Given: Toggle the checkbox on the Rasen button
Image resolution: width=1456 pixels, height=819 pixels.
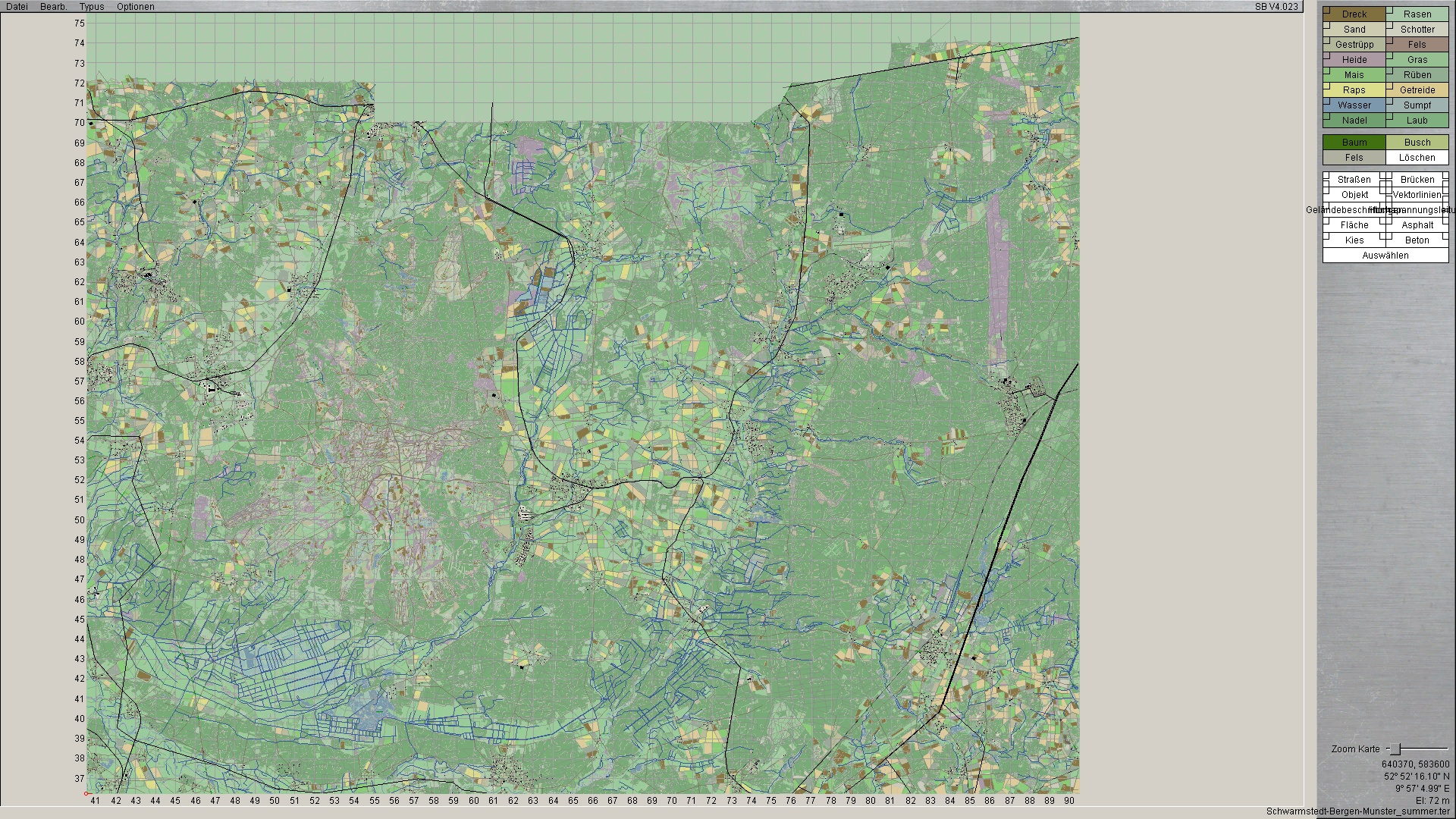Looking at the screenshot, I should pos(1389,10).
